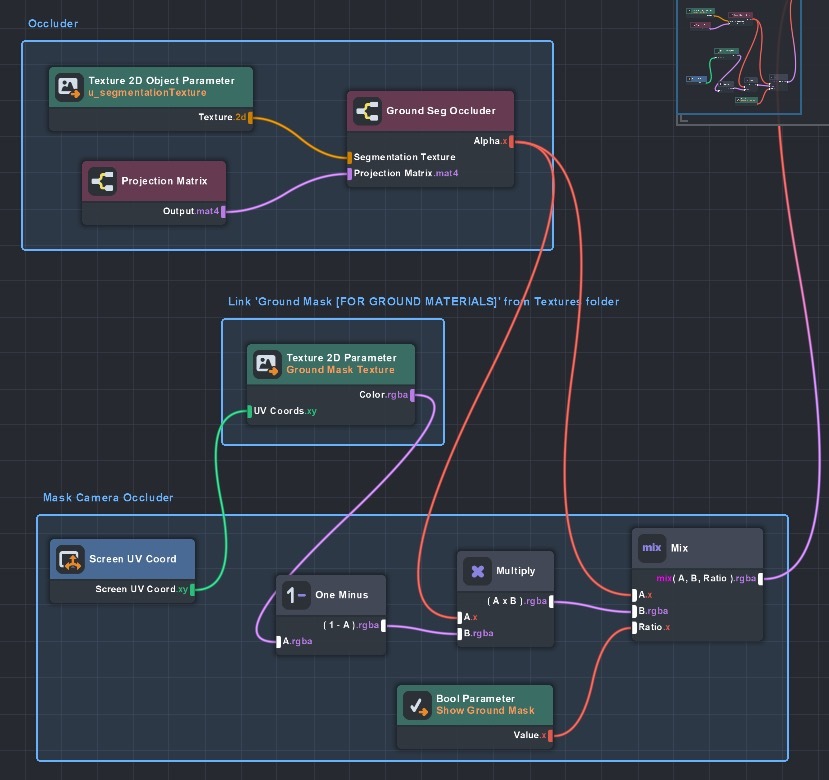Click the One Minus node icon

296,595
